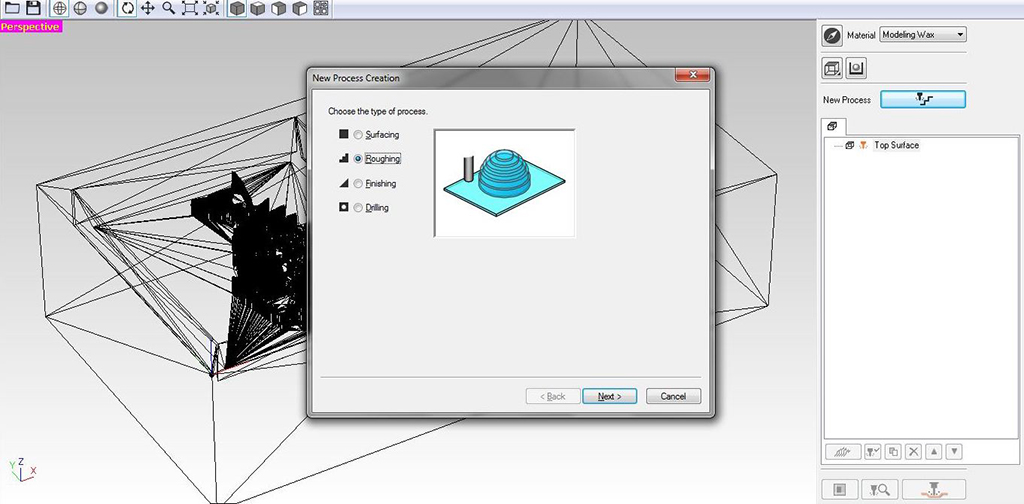Select the perspective cube view icon

point(237,8)
